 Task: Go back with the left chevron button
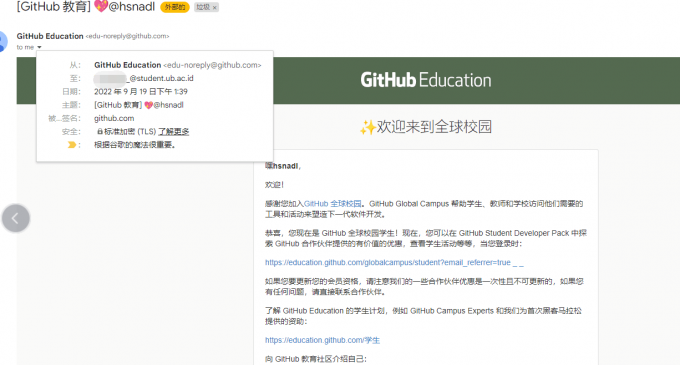[x=16, y=218]
